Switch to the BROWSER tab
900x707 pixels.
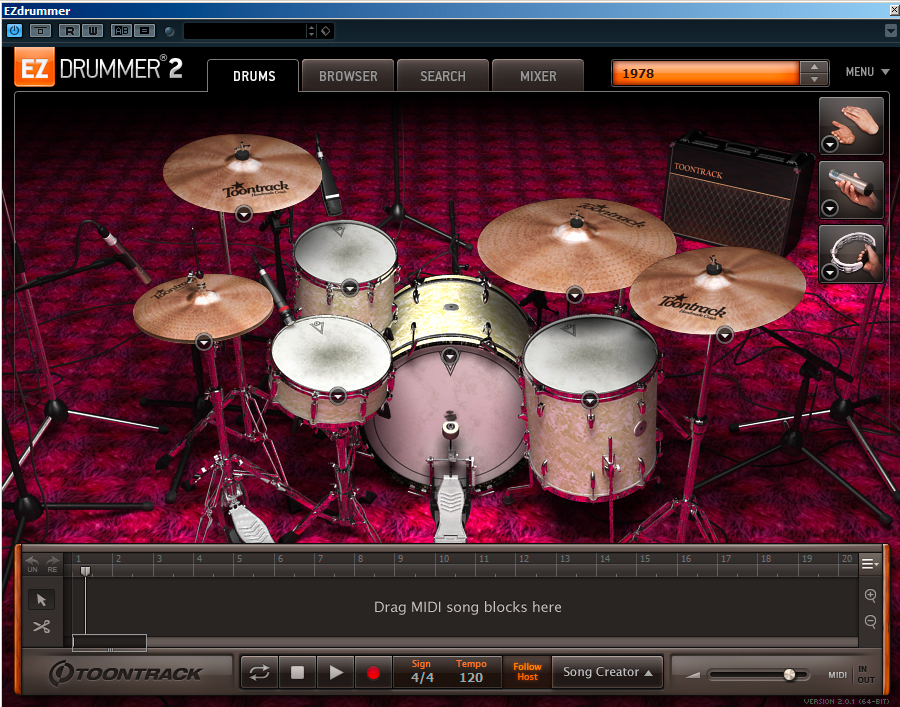(x=348, y=76)
